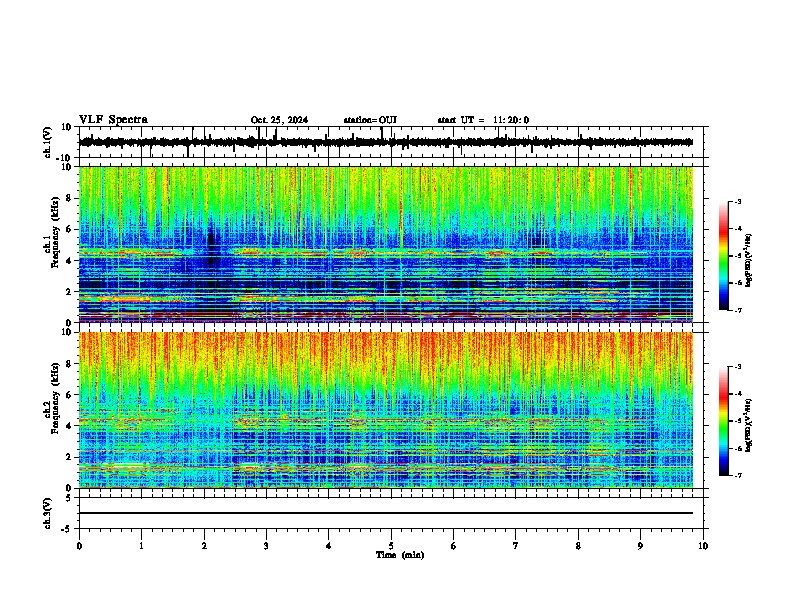
Task: Click the ch.1 spectrogram panel
Action: tap(386, 244)
